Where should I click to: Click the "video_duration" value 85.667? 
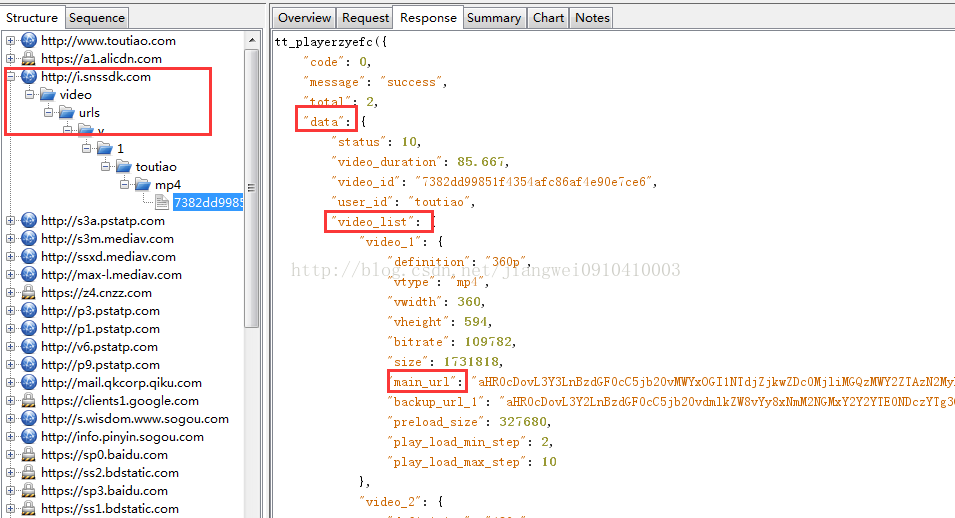481,161
